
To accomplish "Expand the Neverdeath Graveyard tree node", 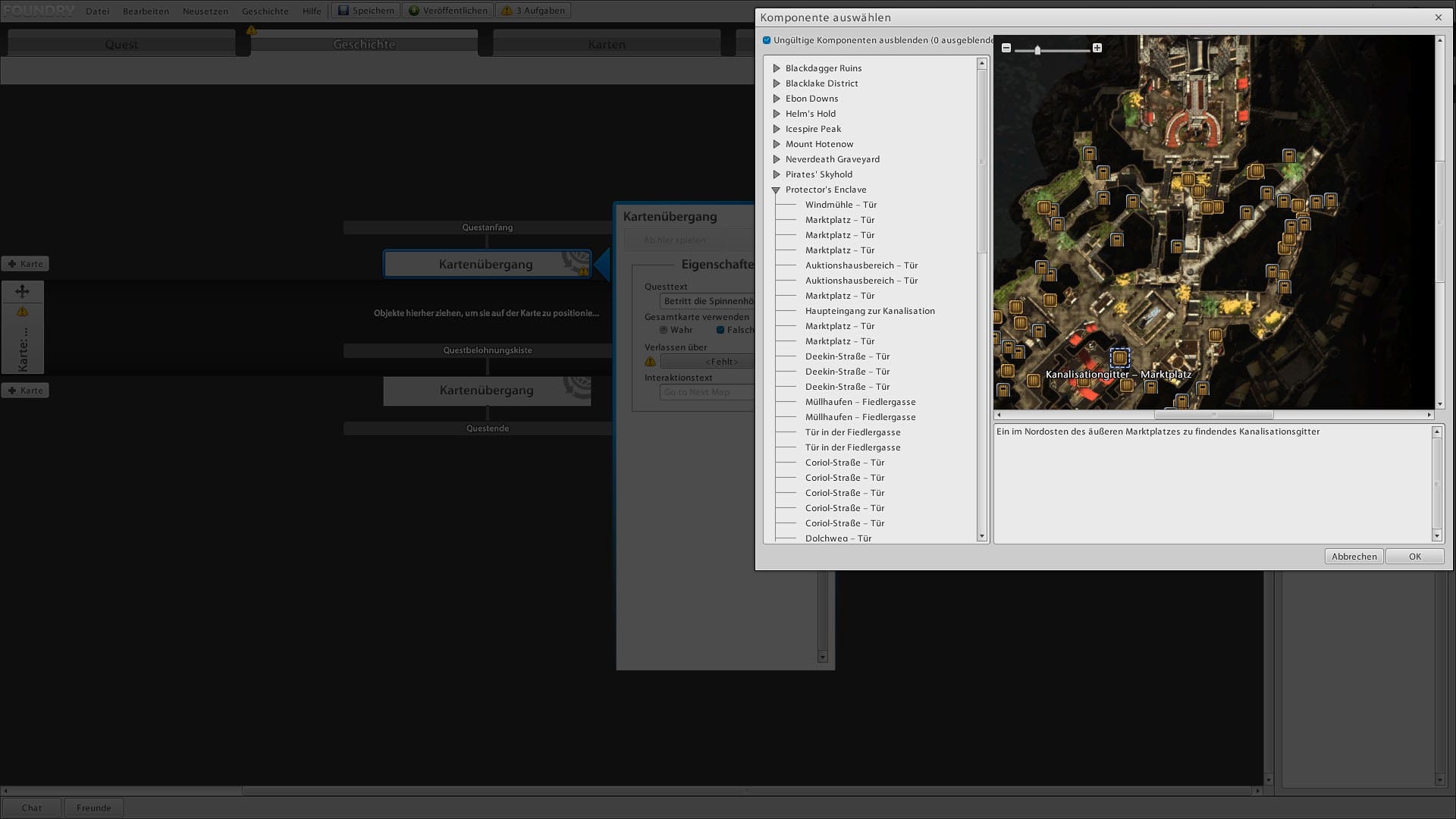I will tap(776, 159).
